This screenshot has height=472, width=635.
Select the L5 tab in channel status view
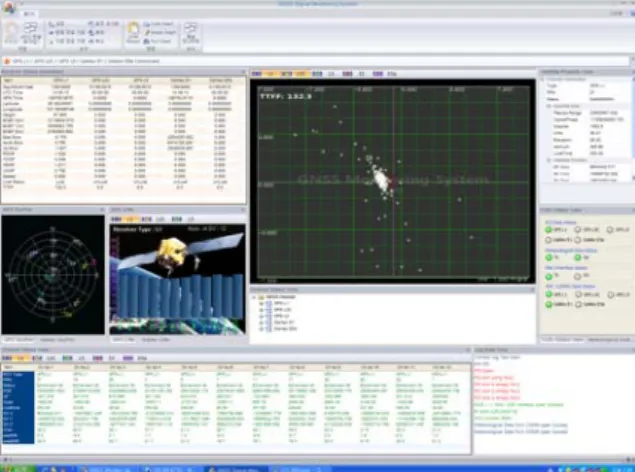pos(74,358)
